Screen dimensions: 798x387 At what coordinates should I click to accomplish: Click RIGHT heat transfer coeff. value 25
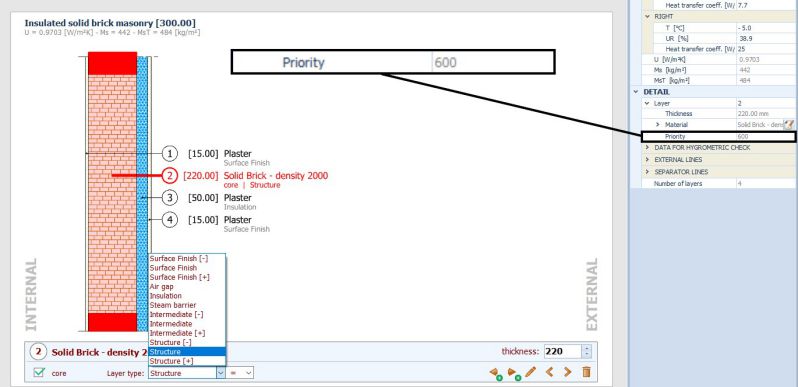[x=767, y=49]
